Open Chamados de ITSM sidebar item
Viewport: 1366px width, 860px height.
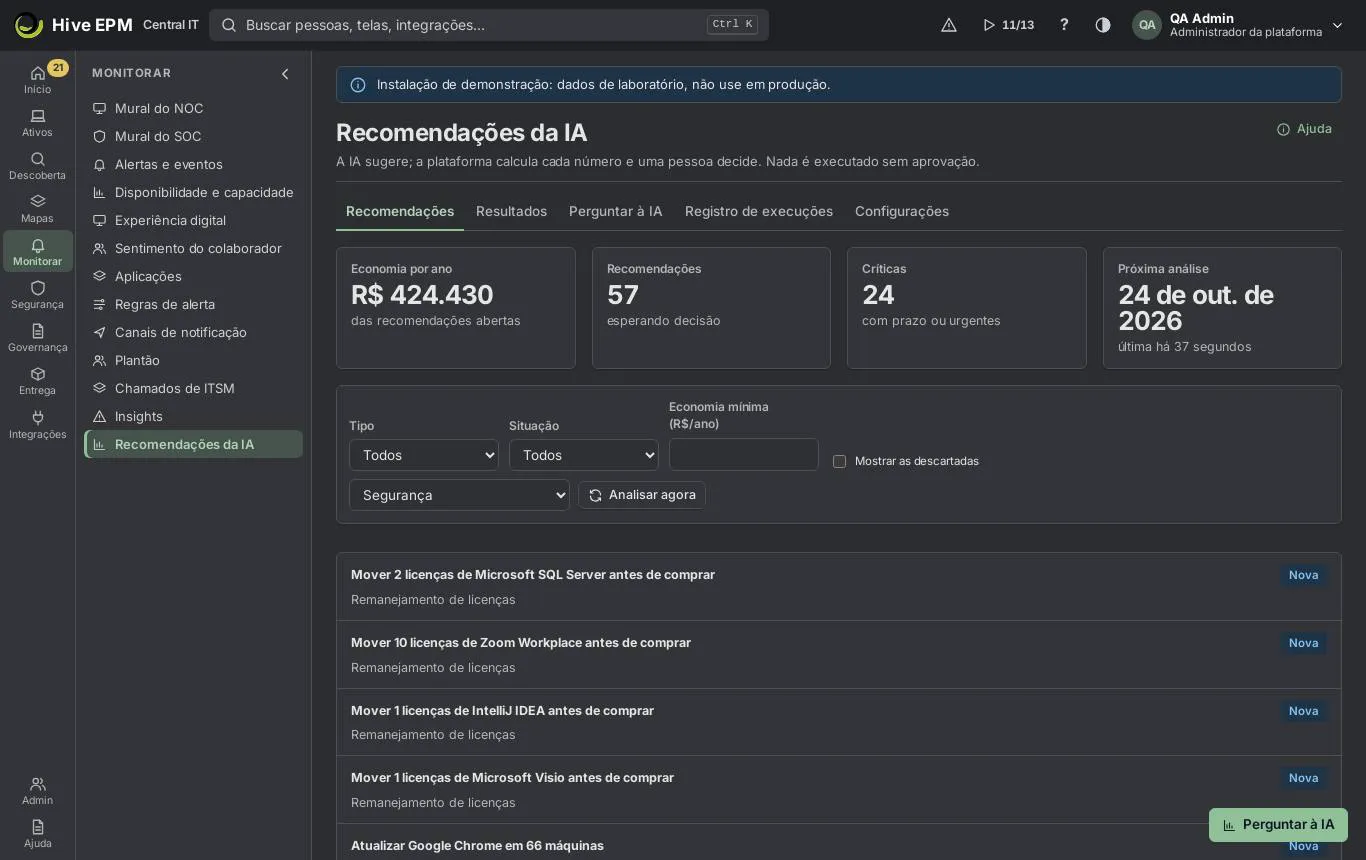pyautogui.click(x=194, y=388)
